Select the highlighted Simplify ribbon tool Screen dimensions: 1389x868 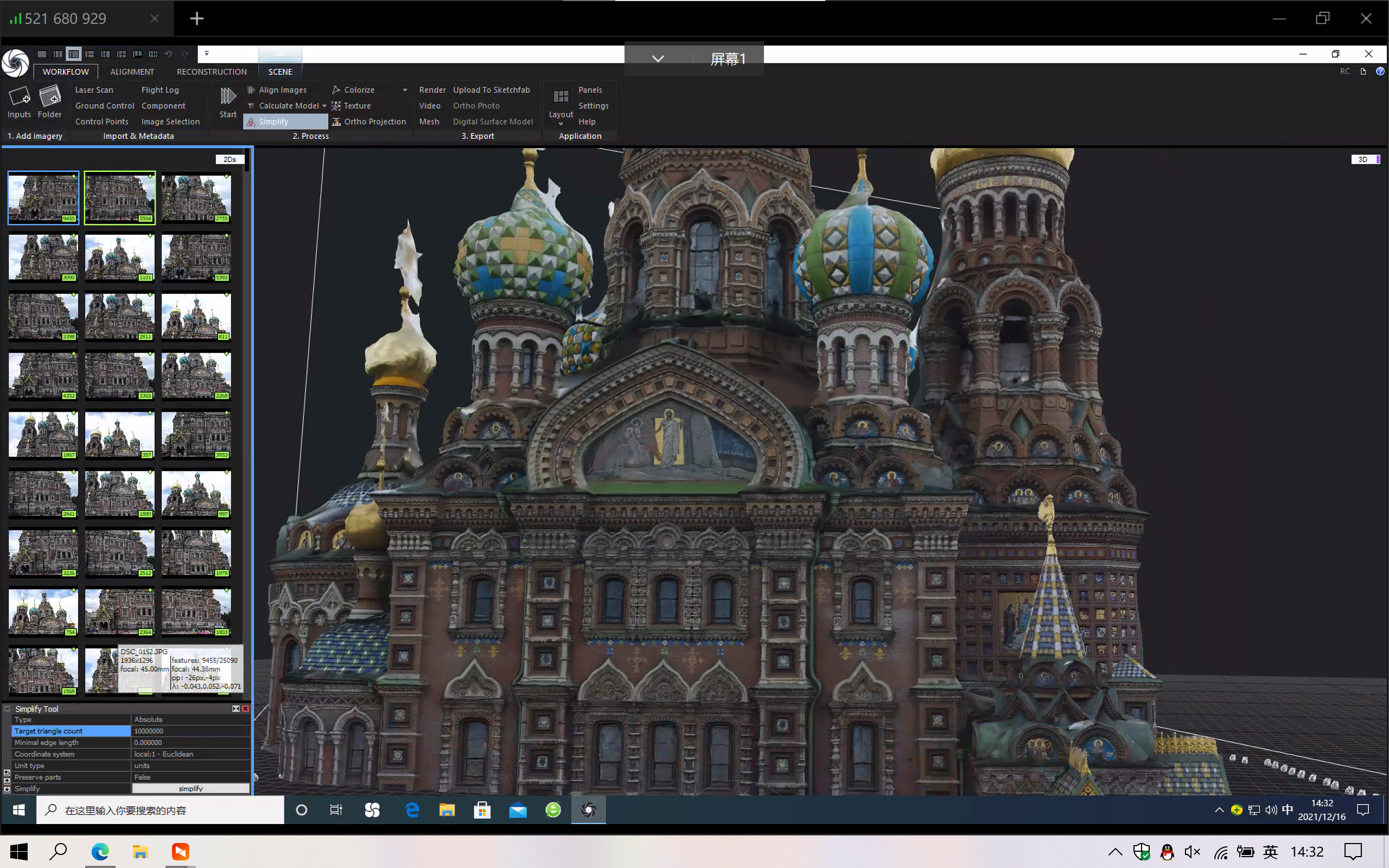(x=285, y=122)
